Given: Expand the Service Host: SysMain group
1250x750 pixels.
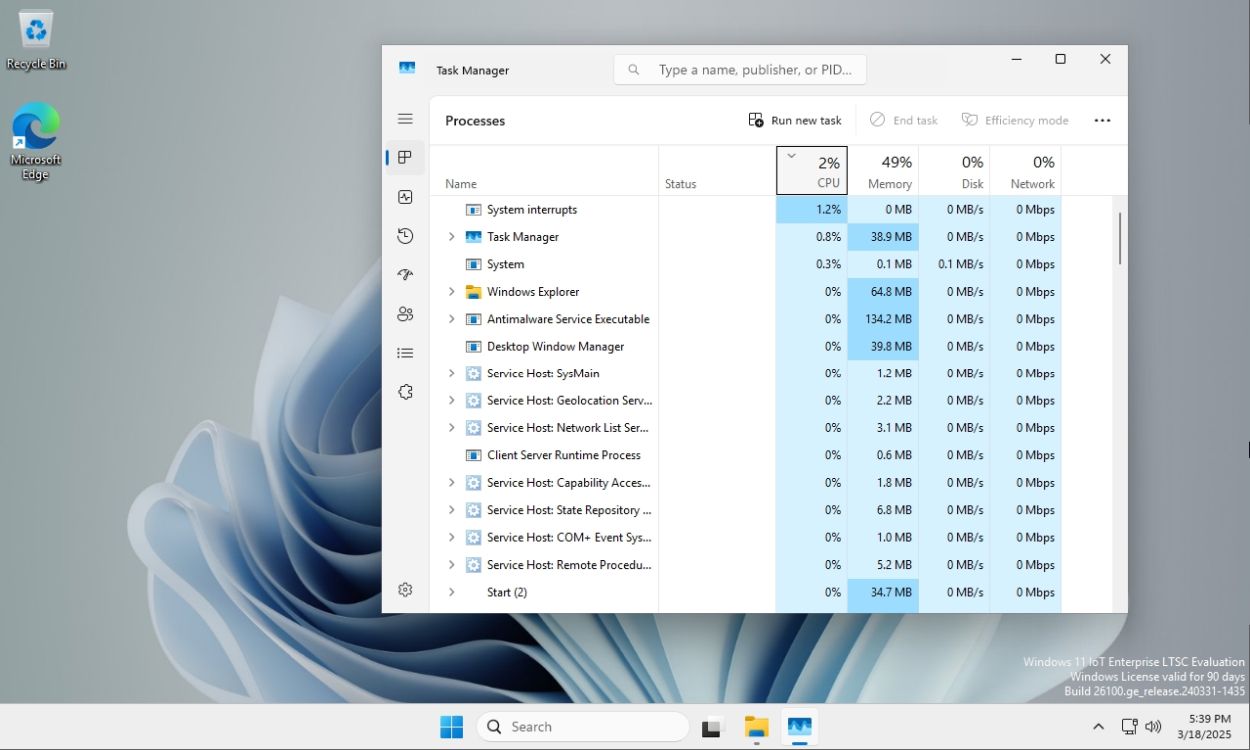Looking at the screenshot, I should click(x=450, y=373).
